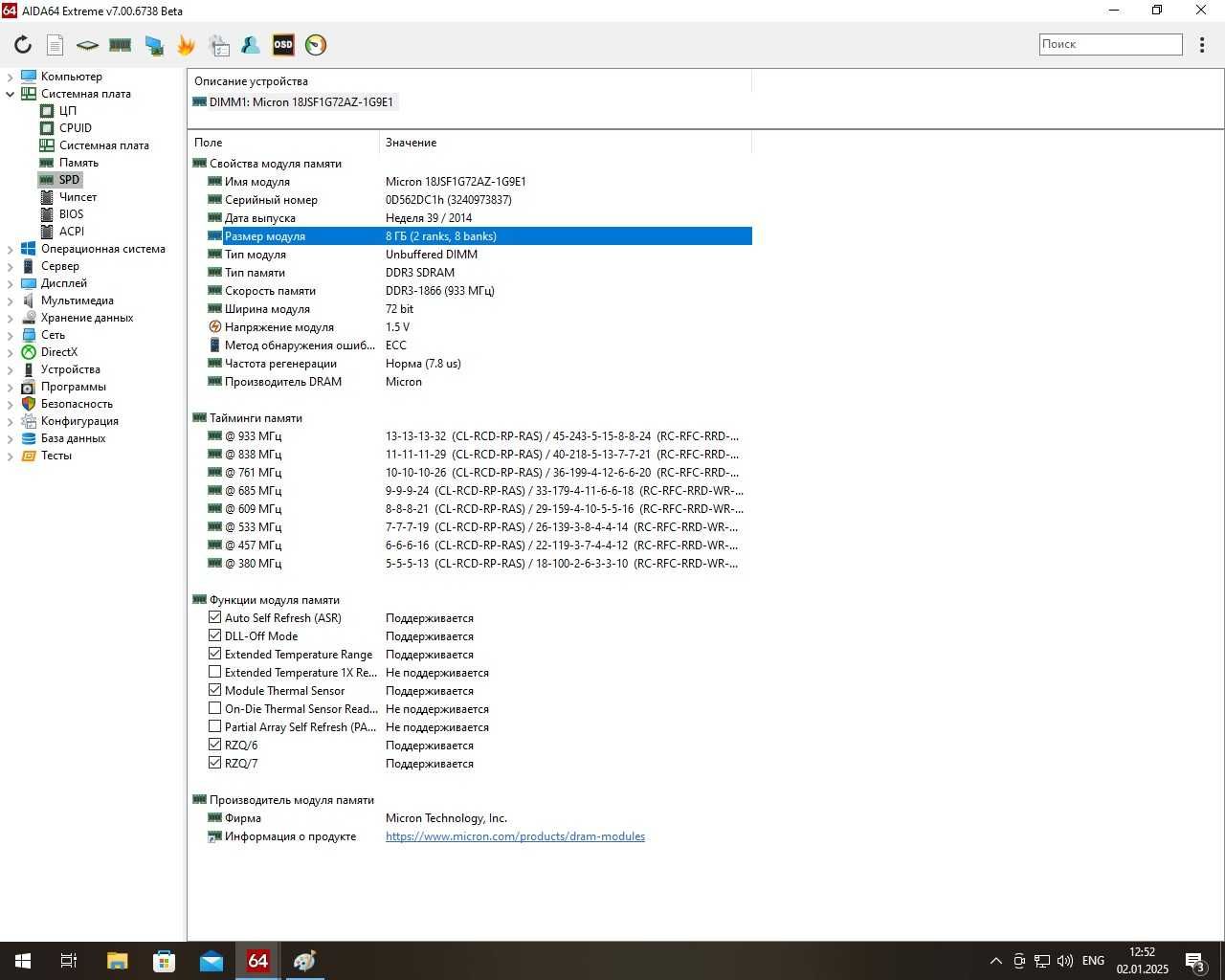Viewport: 1225px width, 980px height.
Task: Open the micron.com dram-modules link
Action: tap(515, 836)
